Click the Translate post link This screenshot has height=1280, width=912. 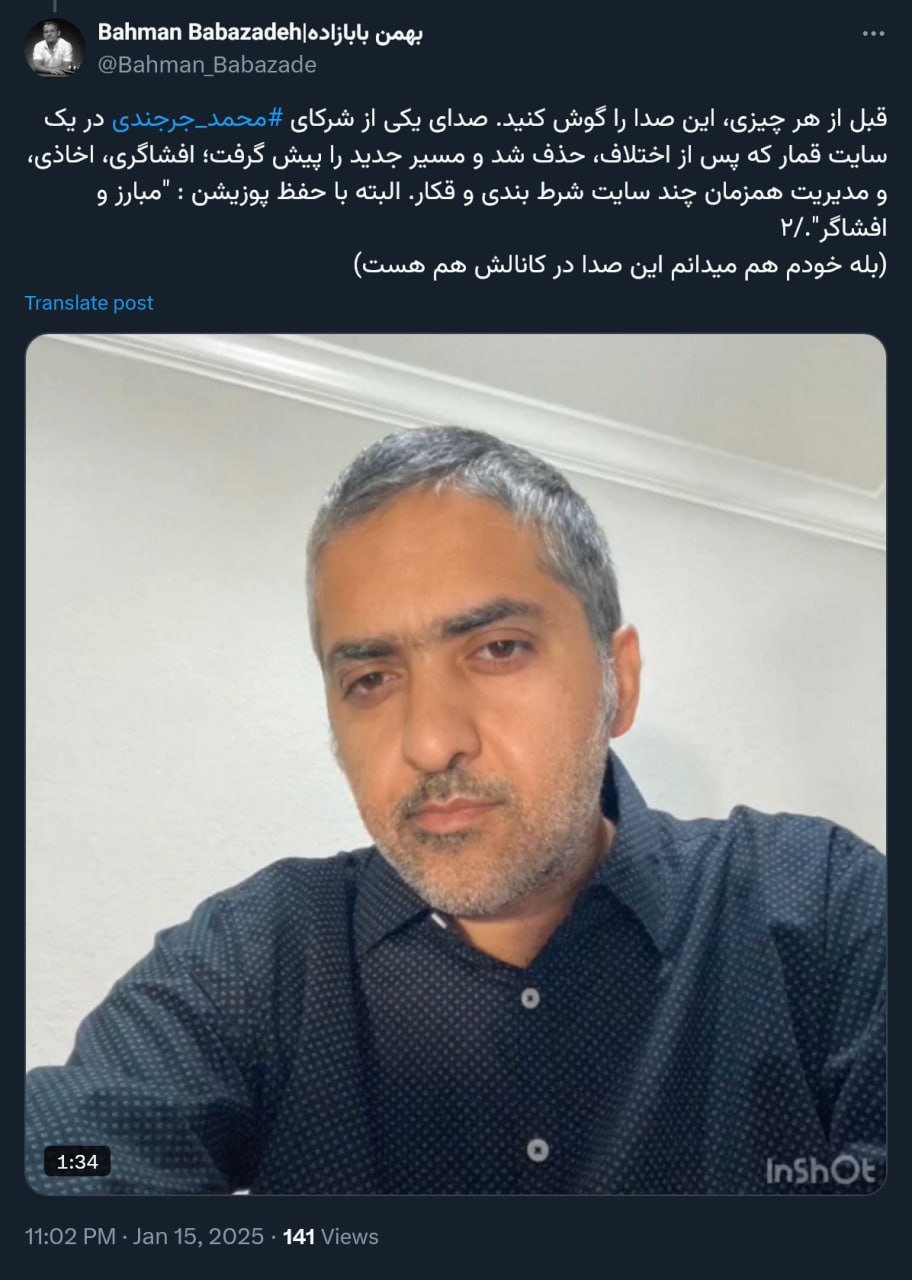click(89, 303)
